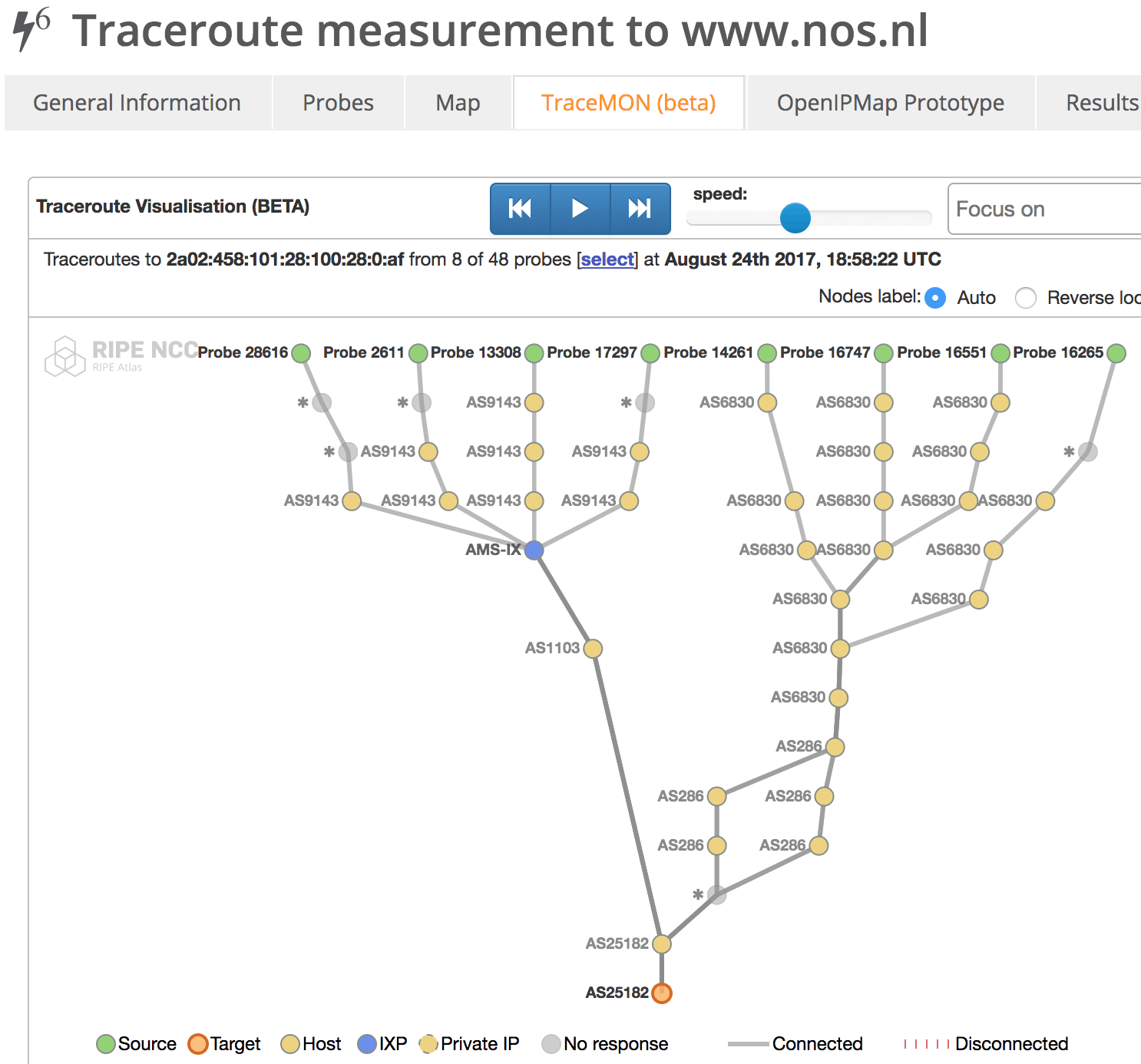Select the TraceMON (beta) tab
Image resolution: width=1141 pixels, height=1064 pixels.
pyautogui.click(x=629, y=103)
